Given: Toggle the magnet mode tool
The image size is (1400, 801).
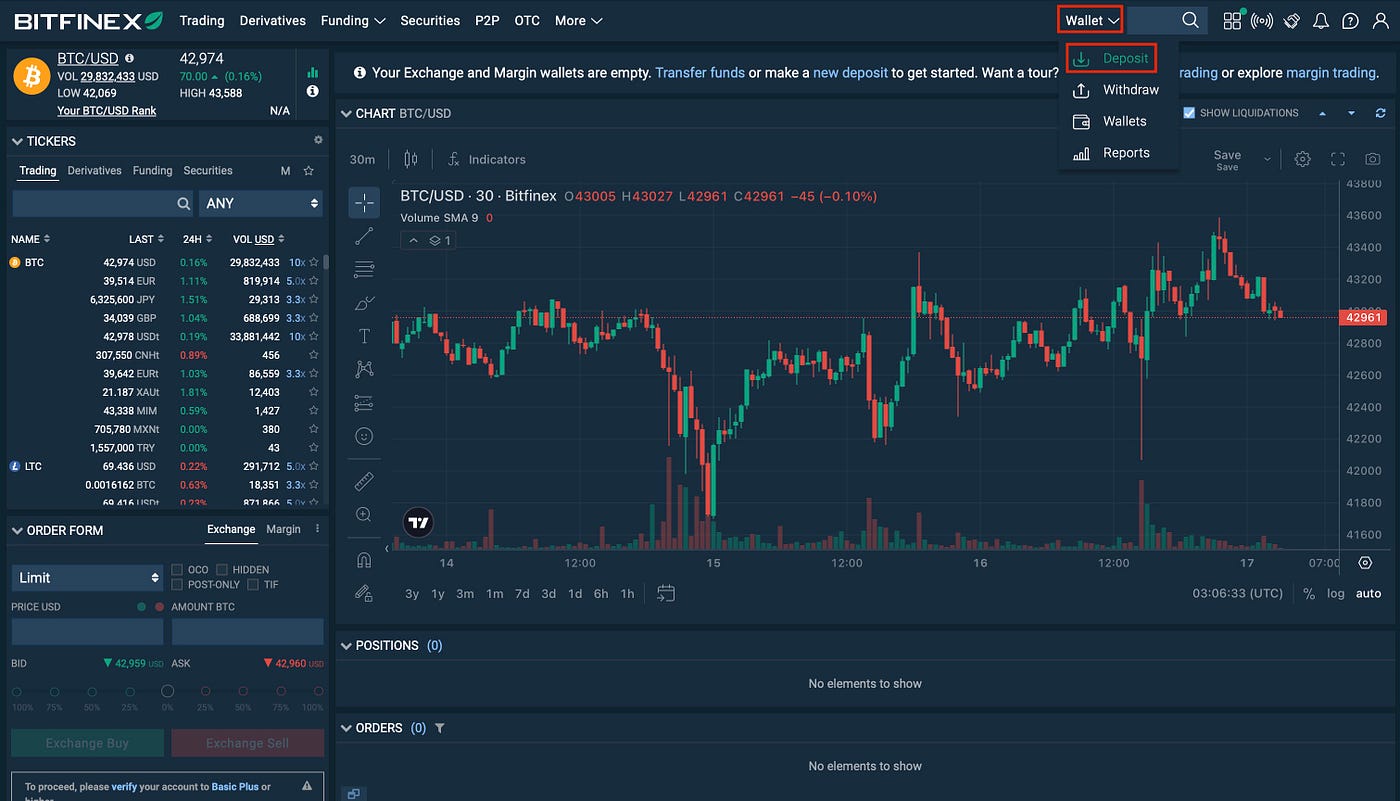Looking at the screenshot, I should point(364,559).
